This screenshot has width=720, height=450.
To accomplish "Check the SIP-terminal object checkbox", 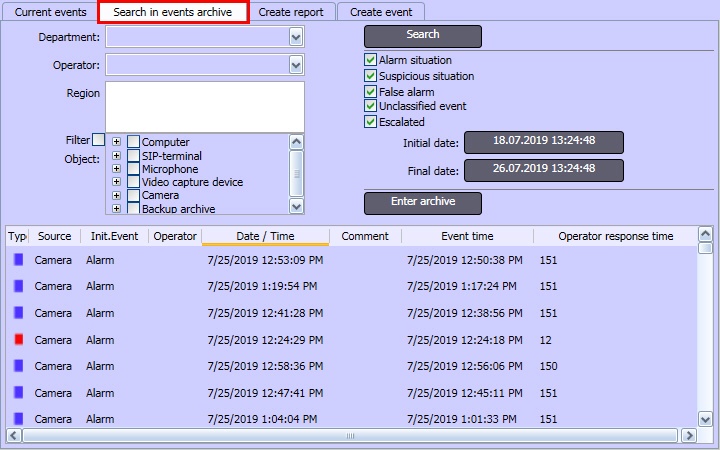I will 133,155.
